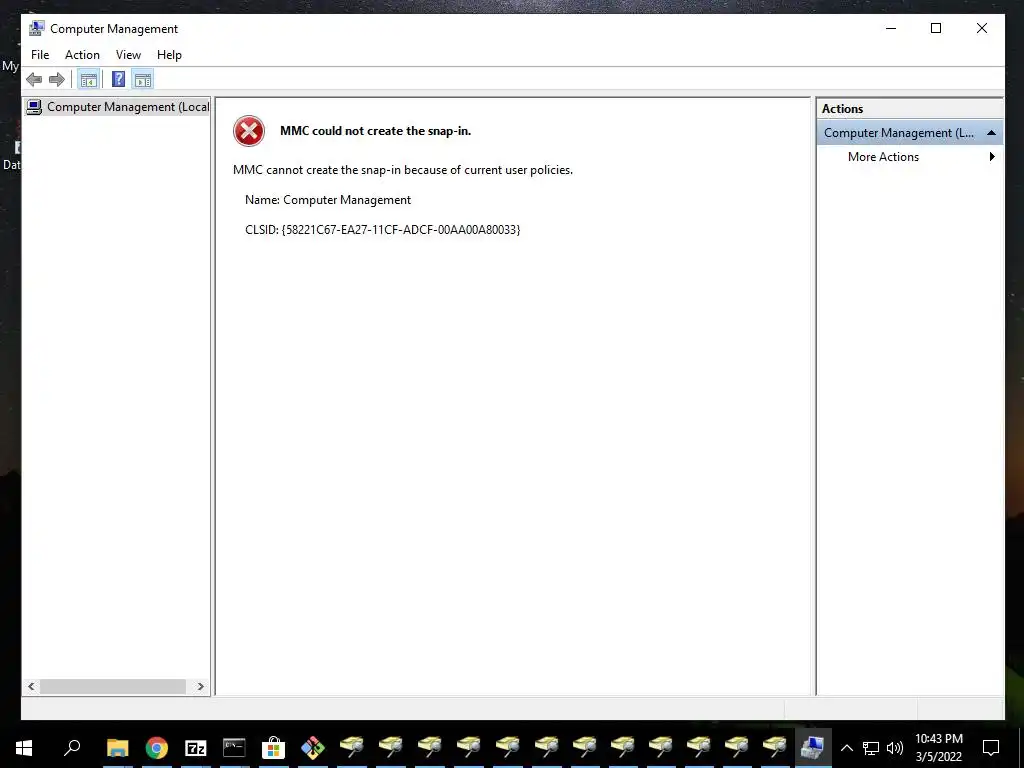Click the Forward arrow in the toolbar
Image resolution: width=1024 pixels, height=768 pixels.
coord(57,80)
